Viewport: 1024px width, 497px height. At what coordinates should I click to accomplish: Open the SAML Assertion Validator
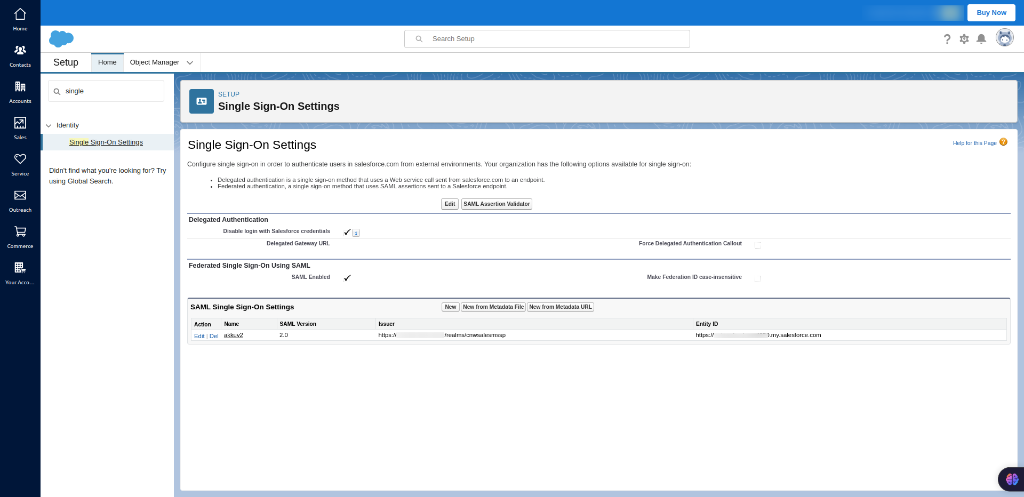click(497, 204)
